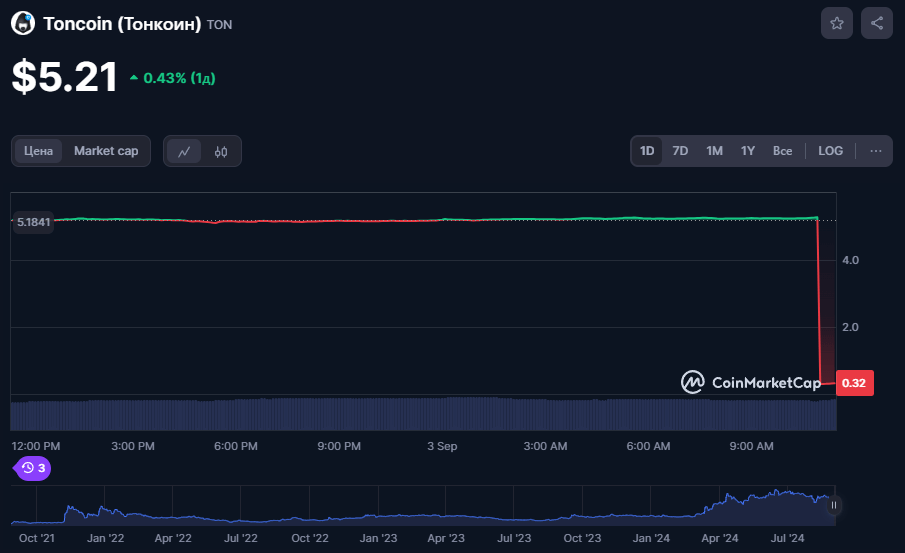Open the three-dots more options menu
The width and height of the screenshot is (905, 553).
click(x=876, y=151)
